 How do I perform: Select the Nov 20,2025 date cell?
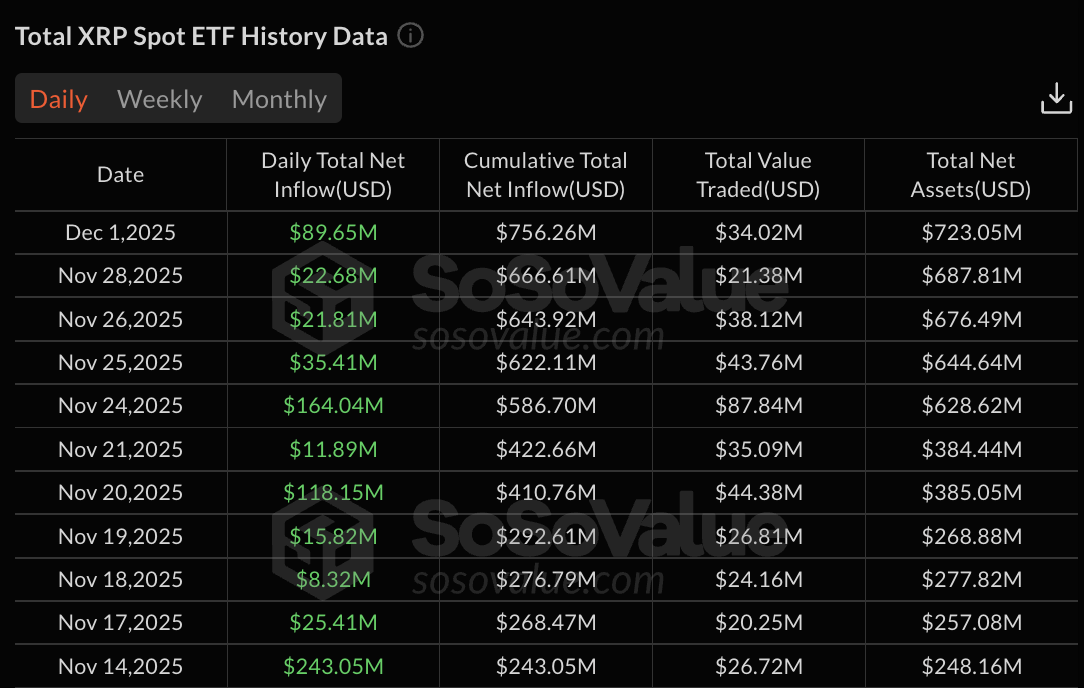click(x=120, y=492)
